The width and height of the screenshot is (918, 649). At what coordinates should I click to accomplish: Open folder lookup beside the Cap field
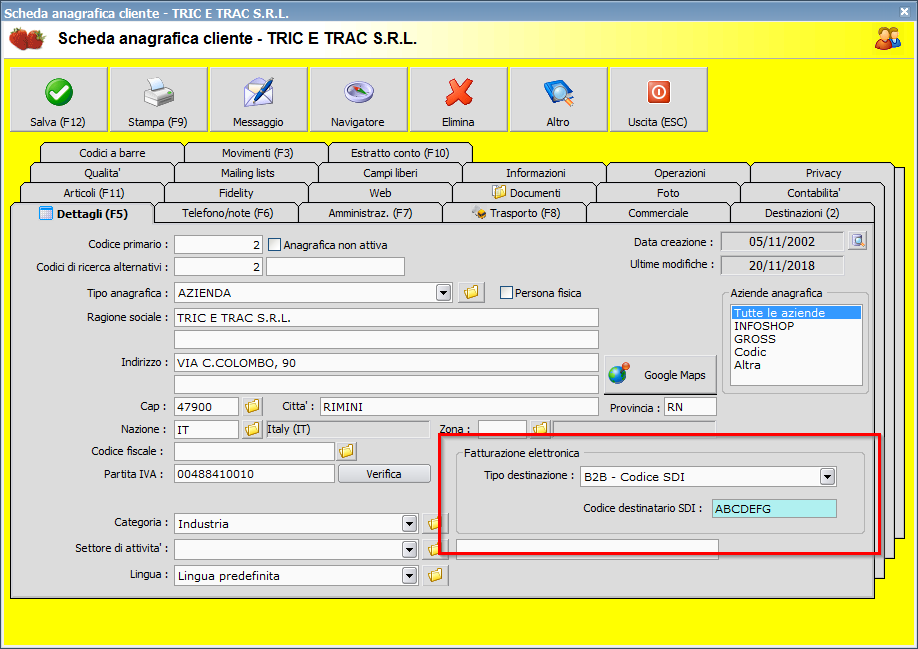pyautogui.click(x=252, y=406)
